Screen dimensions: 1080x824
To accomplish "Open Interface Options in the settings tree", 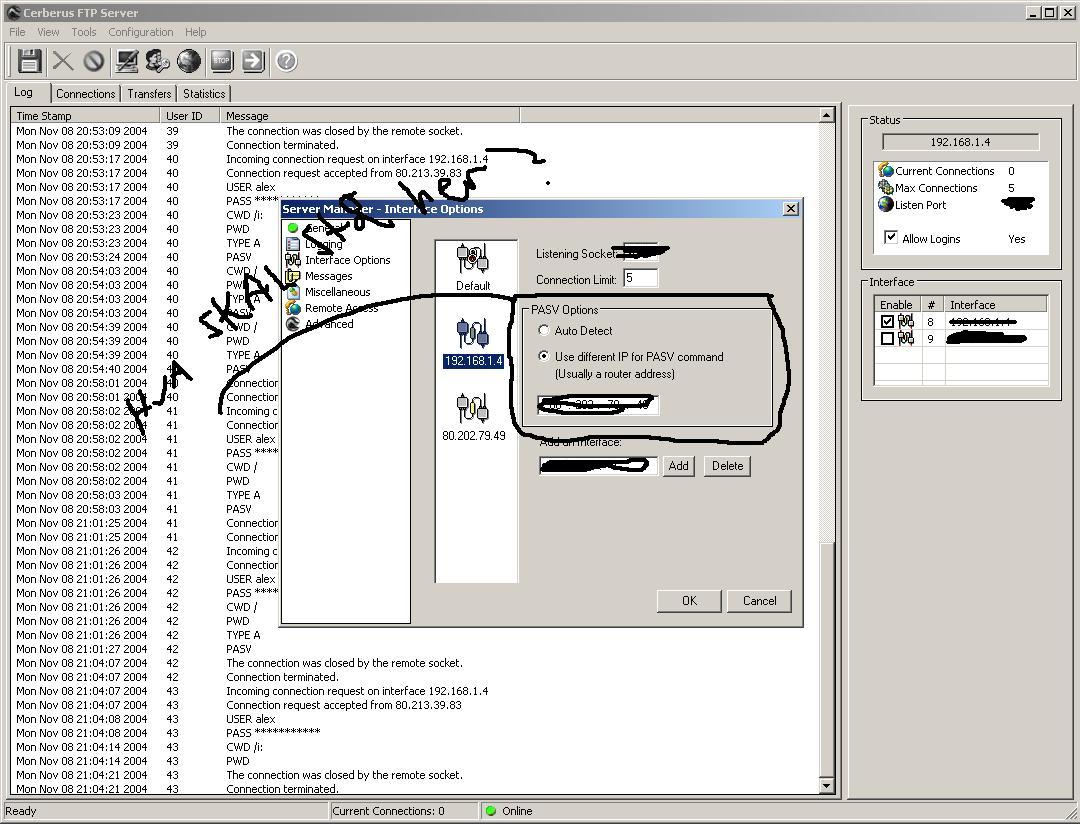I will (x=347, y=260).
